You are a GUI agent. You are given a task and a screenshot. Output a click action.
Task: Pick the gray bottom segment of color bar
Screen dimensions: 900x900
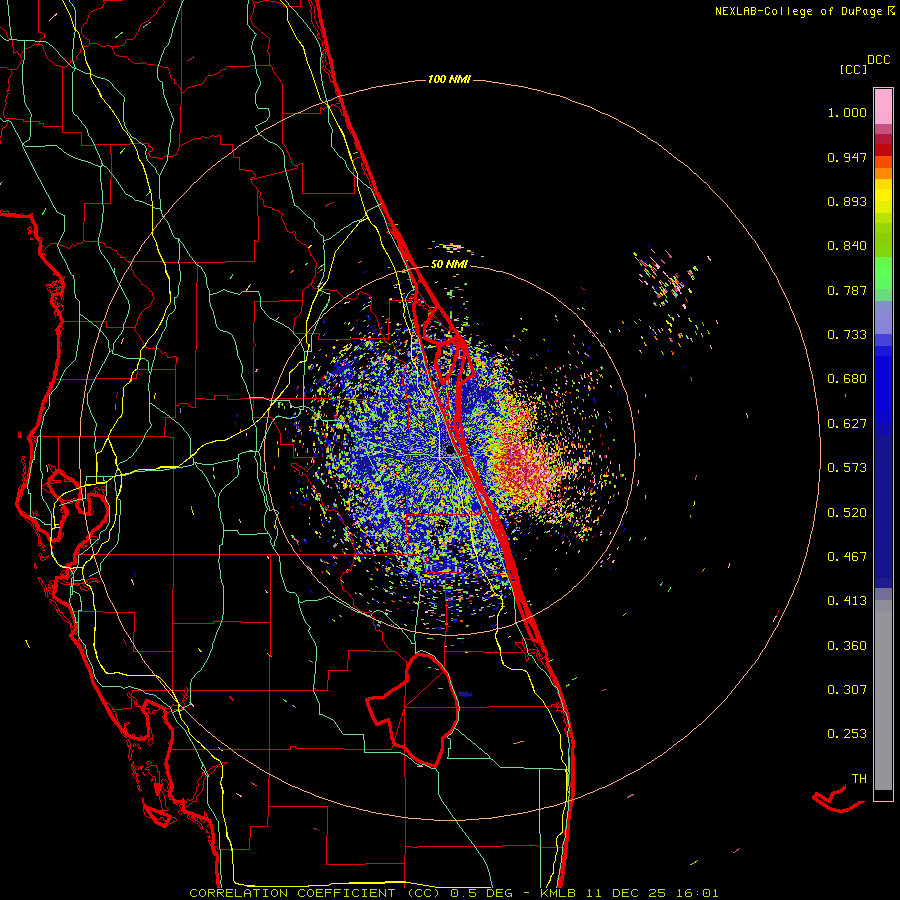pyautogui.click(x=883, y=695)
